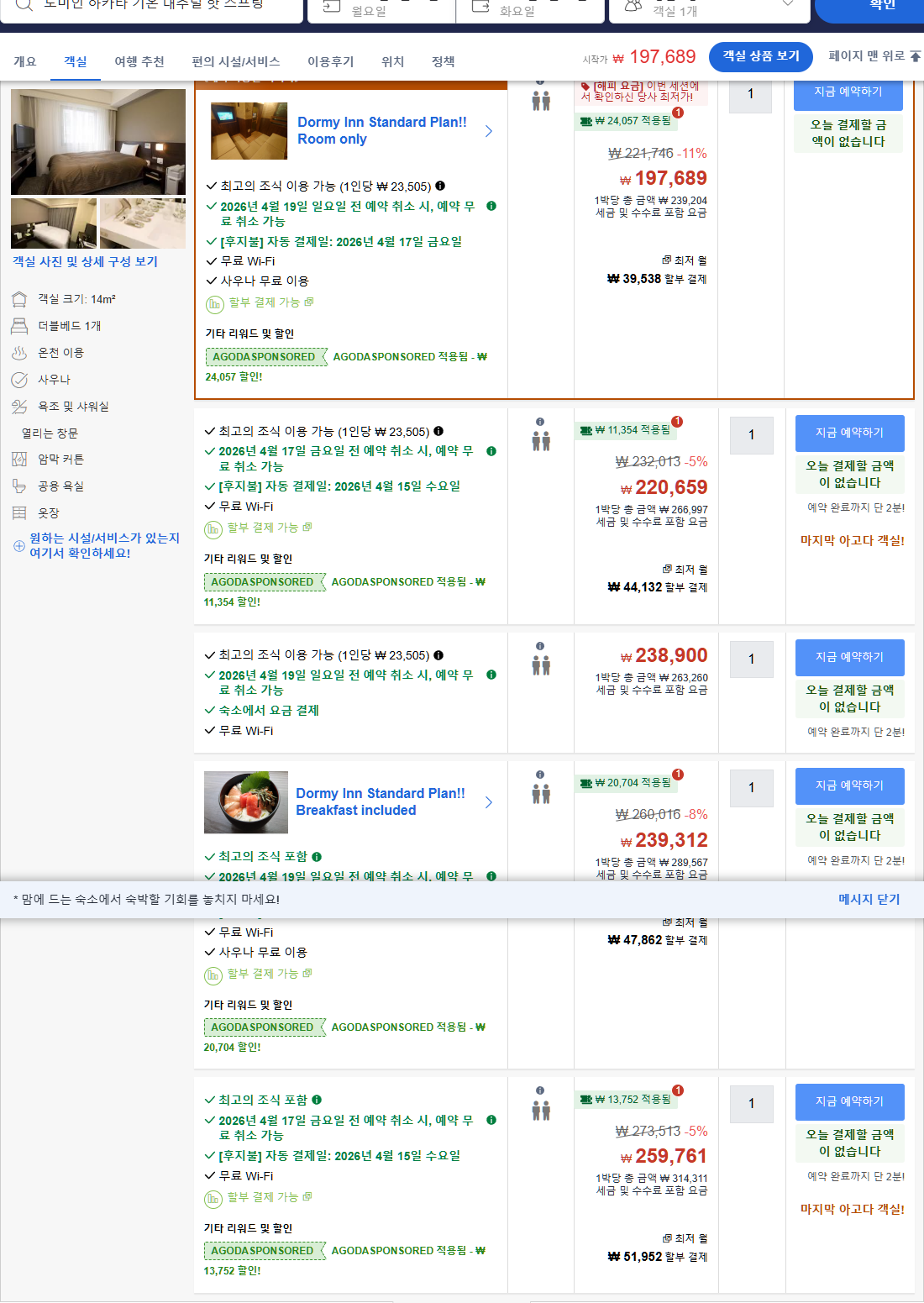Click the double bed amenity icon

pos(18,325)
